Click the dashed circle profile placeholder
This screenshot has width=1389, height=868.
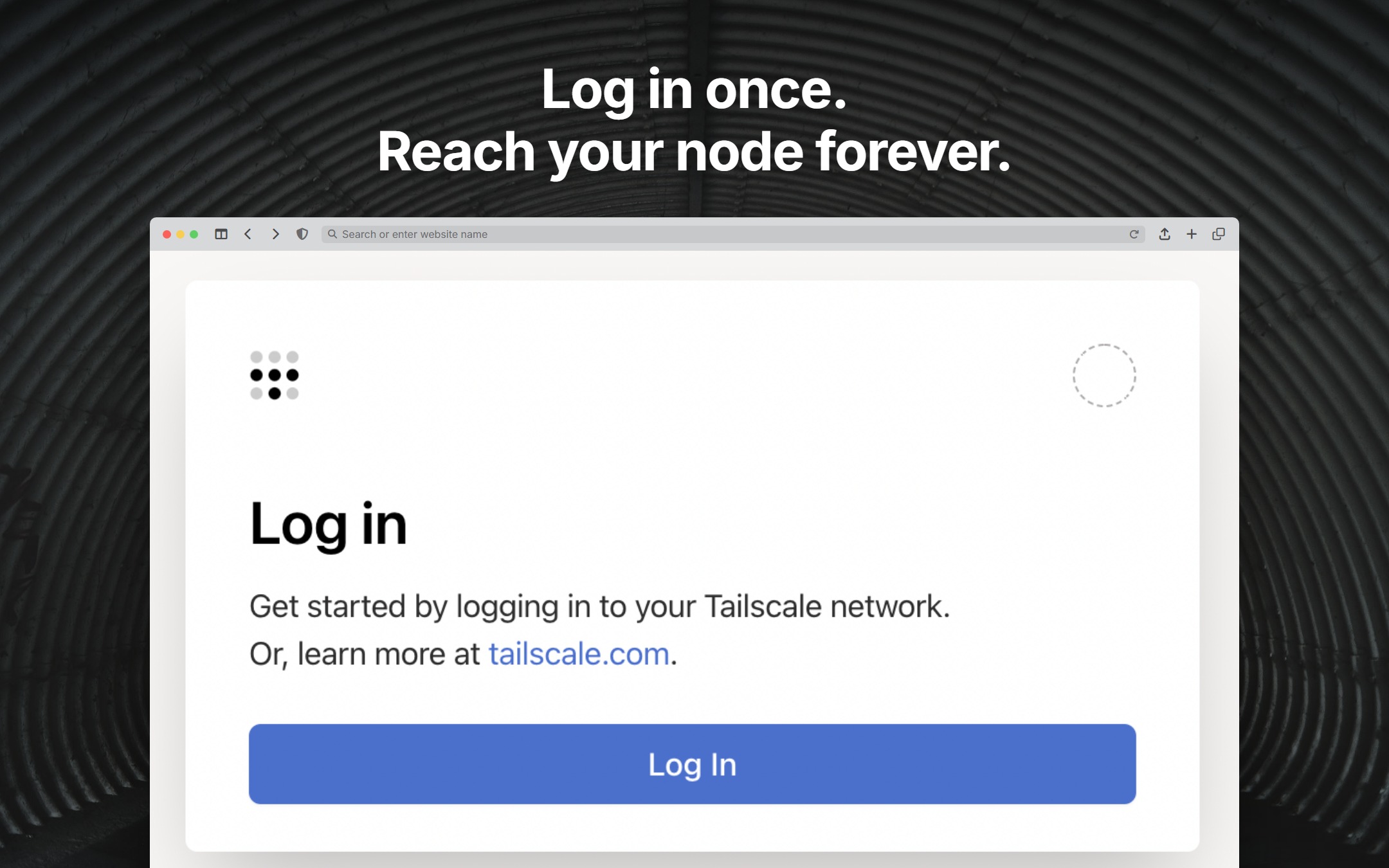[x=1104, y=375]
